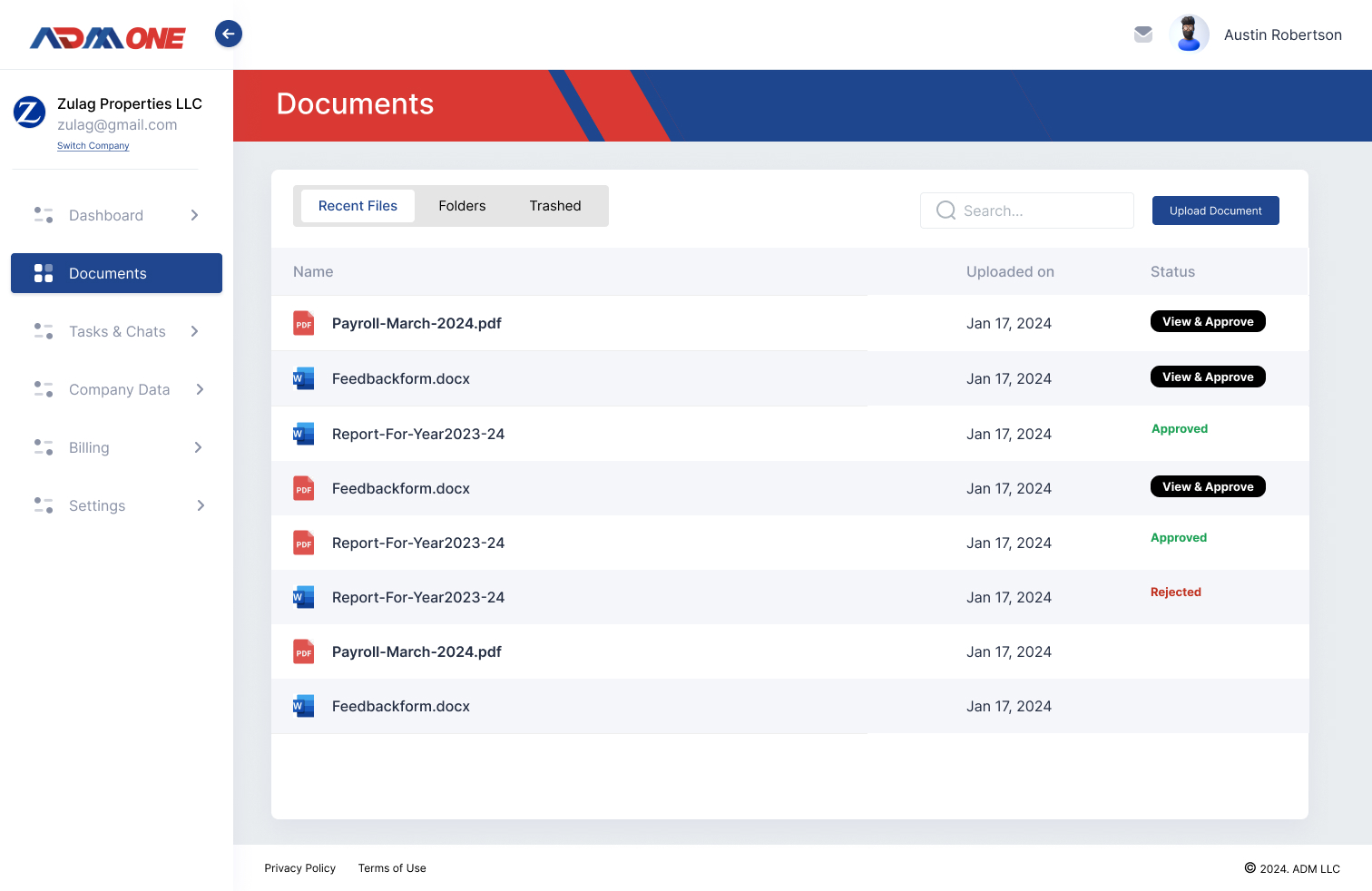Screen dimensions: 1372x891
Task: Open the mail envelope icon
Action: coord(1143,34)
